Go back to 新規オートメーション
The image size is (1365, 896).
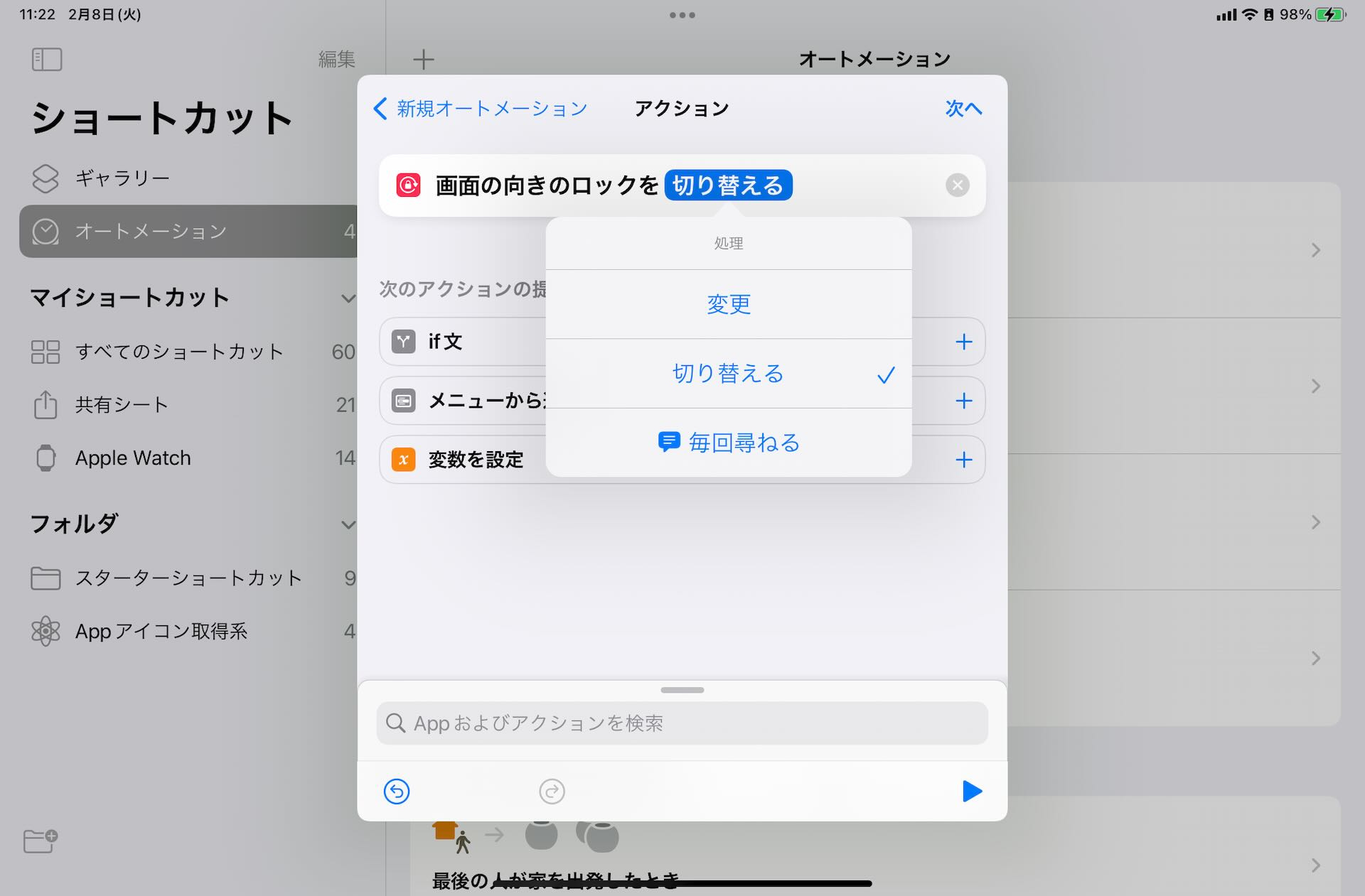click(x=481, y=109)
